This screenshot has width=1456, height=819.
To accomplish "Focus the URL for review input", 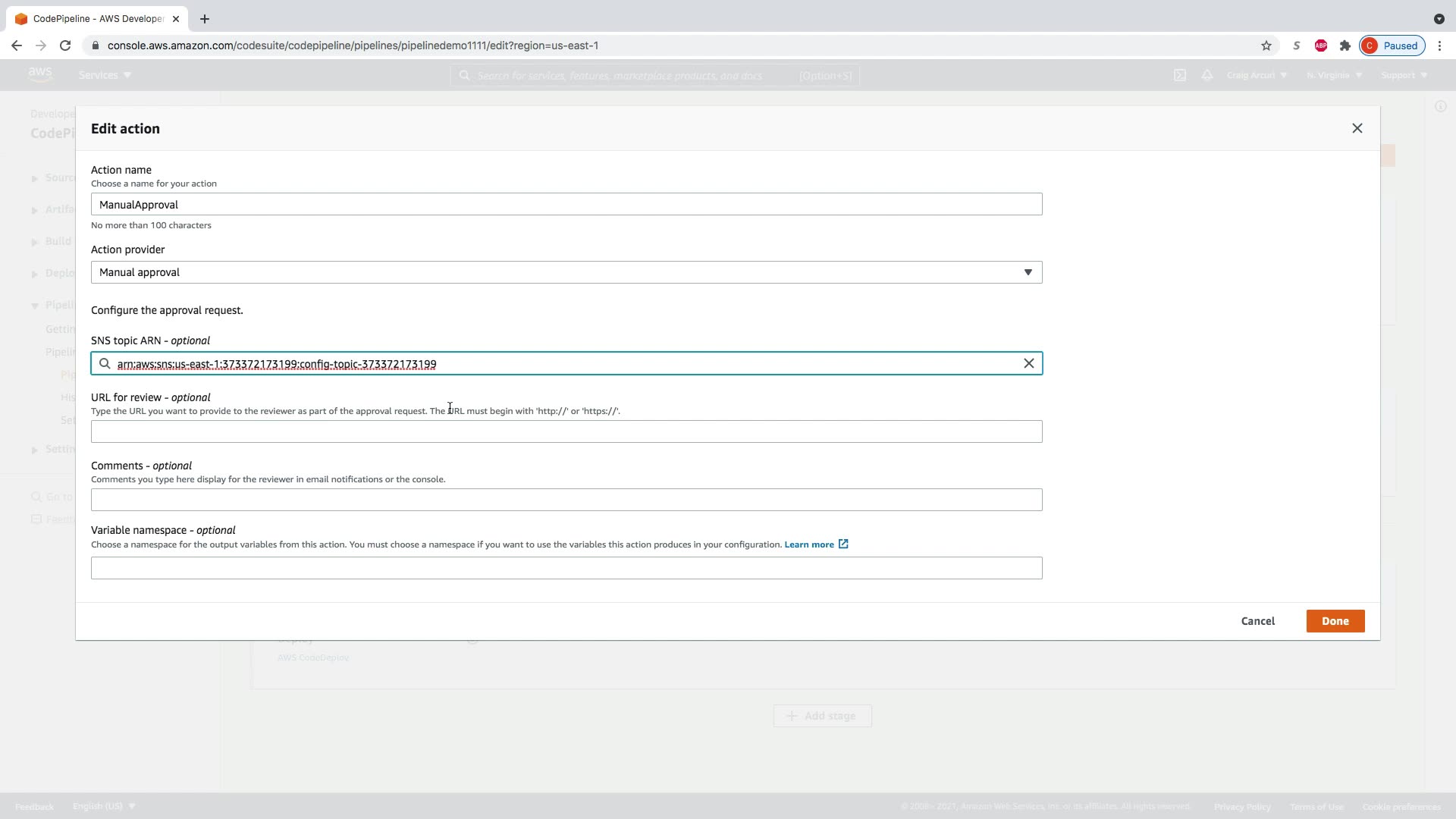I will (566, 431).
